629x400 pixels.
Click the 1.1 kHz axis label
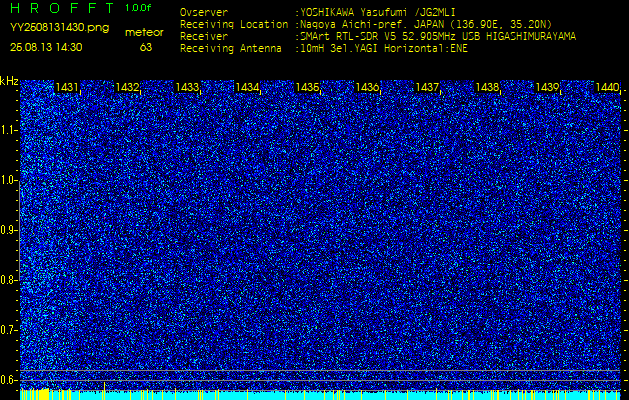pyautogui.click(x=7, y=130)
